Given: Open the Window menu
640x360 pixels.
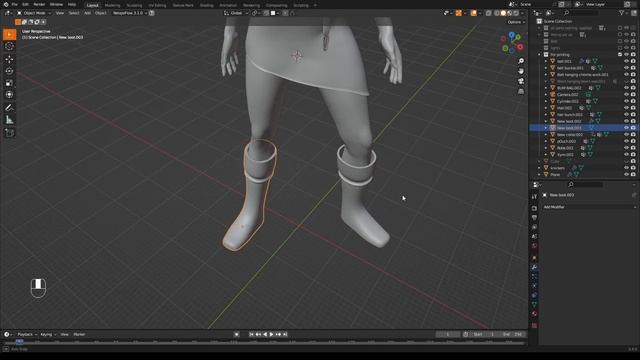Looking at the screenshot, I should [x=56, y=4].
